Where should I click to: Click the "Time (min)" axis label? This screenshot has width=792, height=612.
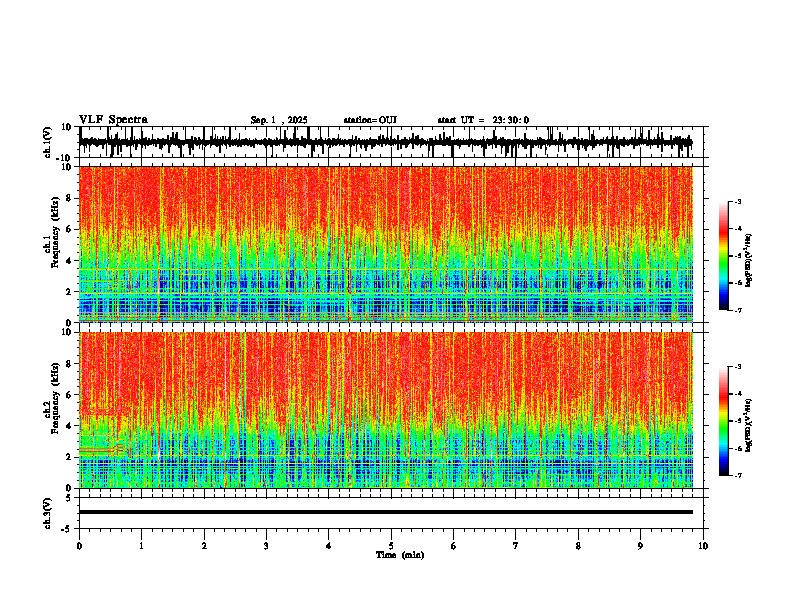(x=400, y=555)
